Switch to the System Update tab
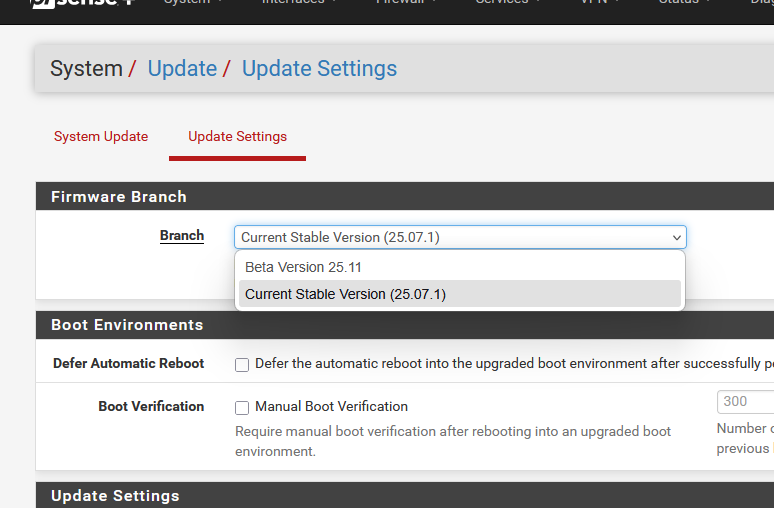The height and width of the screenshot is (508, 774). [x=101, y=136]
